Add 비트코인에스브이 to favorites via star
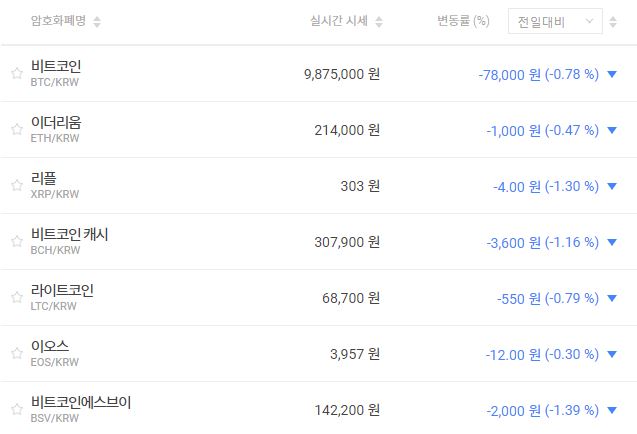The width and height of the screenshot is (637, 434). (16, 409)
